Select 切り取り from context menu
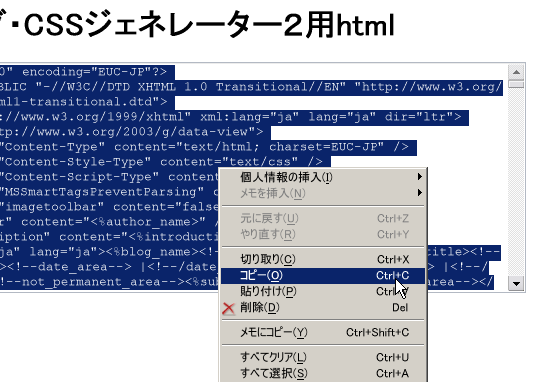The height and width of the screenshot is (382, 550). (x=322, y=259)
